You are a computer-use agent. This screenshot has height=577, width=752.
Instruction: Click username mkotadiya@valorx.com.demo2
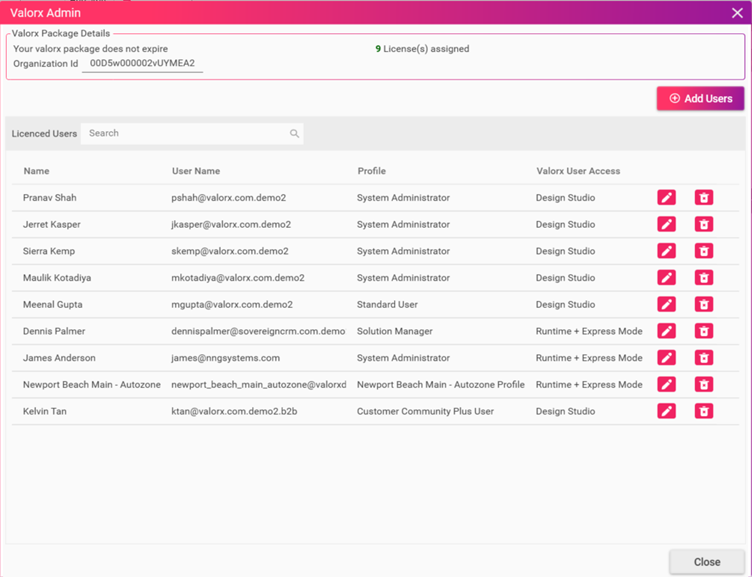pyautogui.click(x=238, y=278)
